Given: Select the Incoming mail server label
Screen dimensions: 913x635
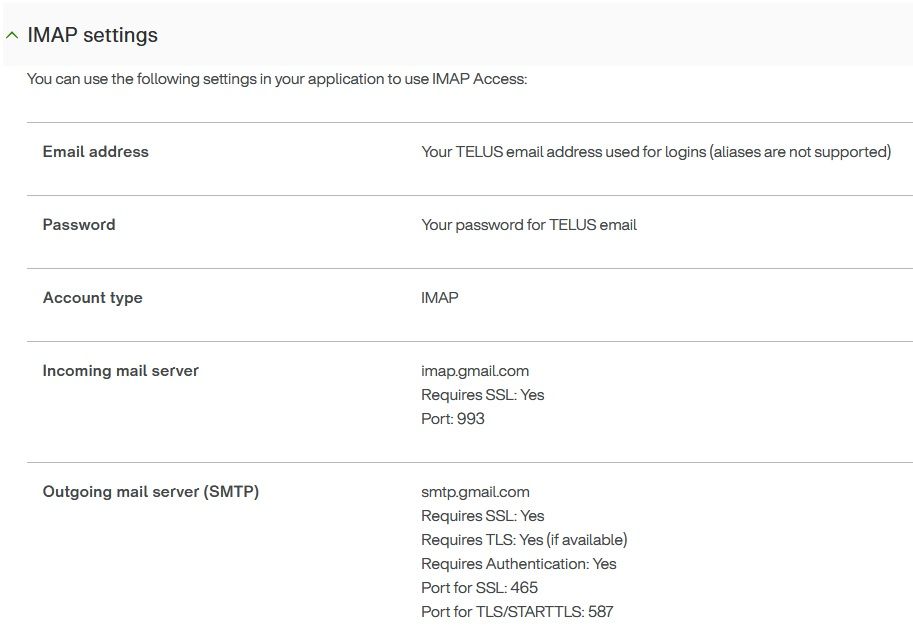Looking at the screenshot, I should (x=120, y=371).
